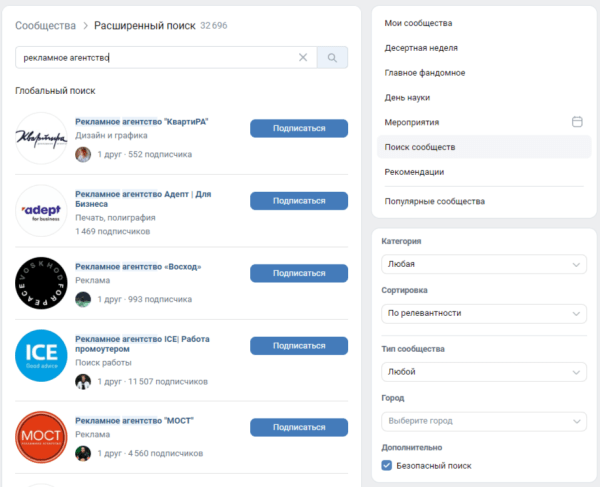Click the Печать, полиграфия category text
Image resolution: width=600 pixels, height=487 pixels.
pos(115,218)
